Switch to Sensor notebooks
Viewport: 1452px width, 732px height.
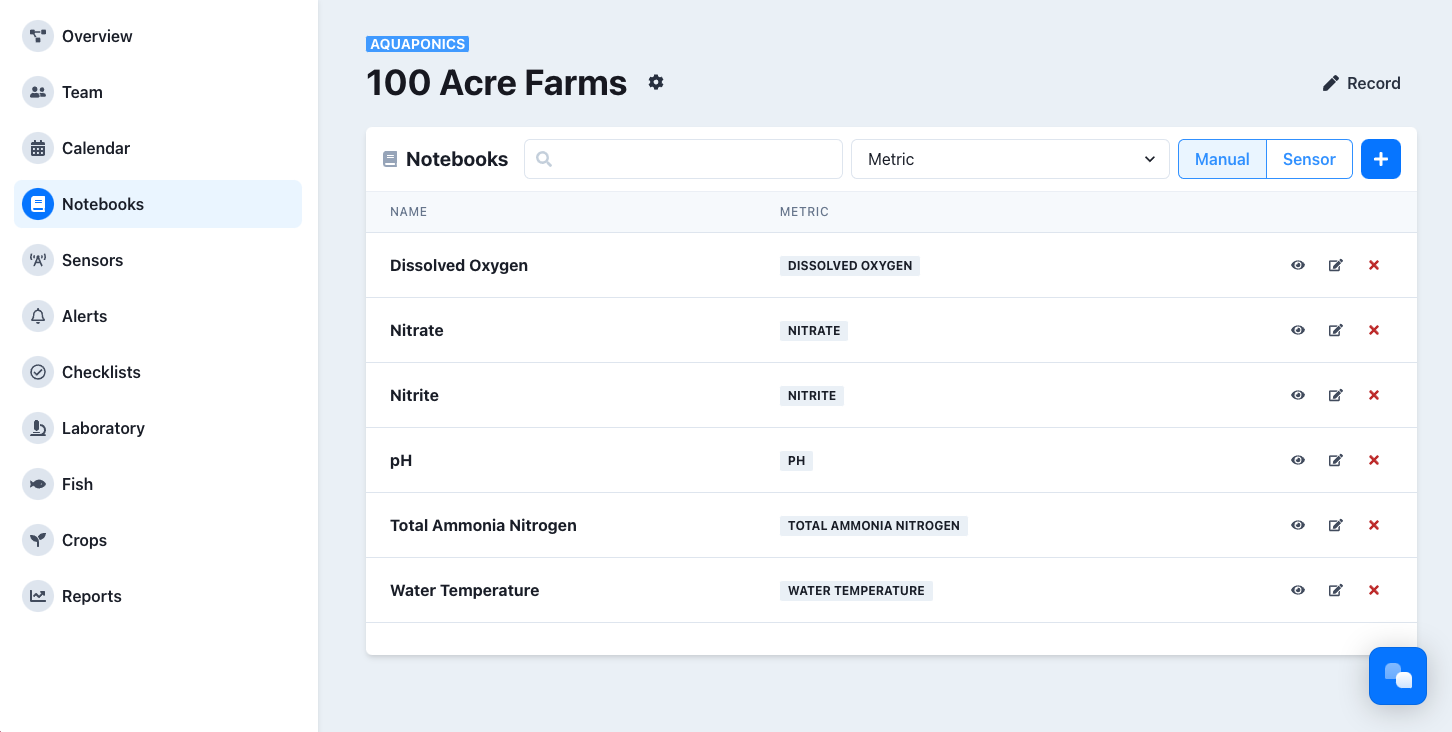tap(1309, 159)
